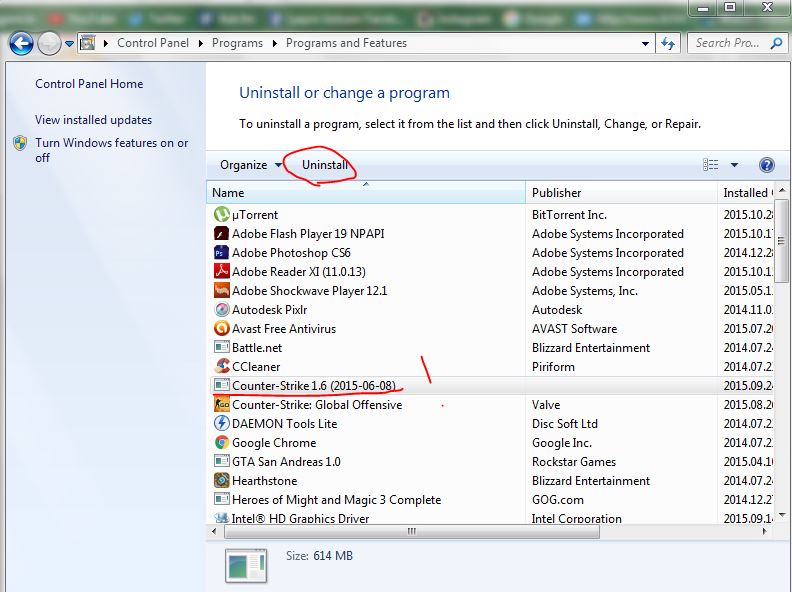This screenshot has width=792, height=592.
Task: Click horizontal scrollbar right arrow
Action: click(764, 531)
